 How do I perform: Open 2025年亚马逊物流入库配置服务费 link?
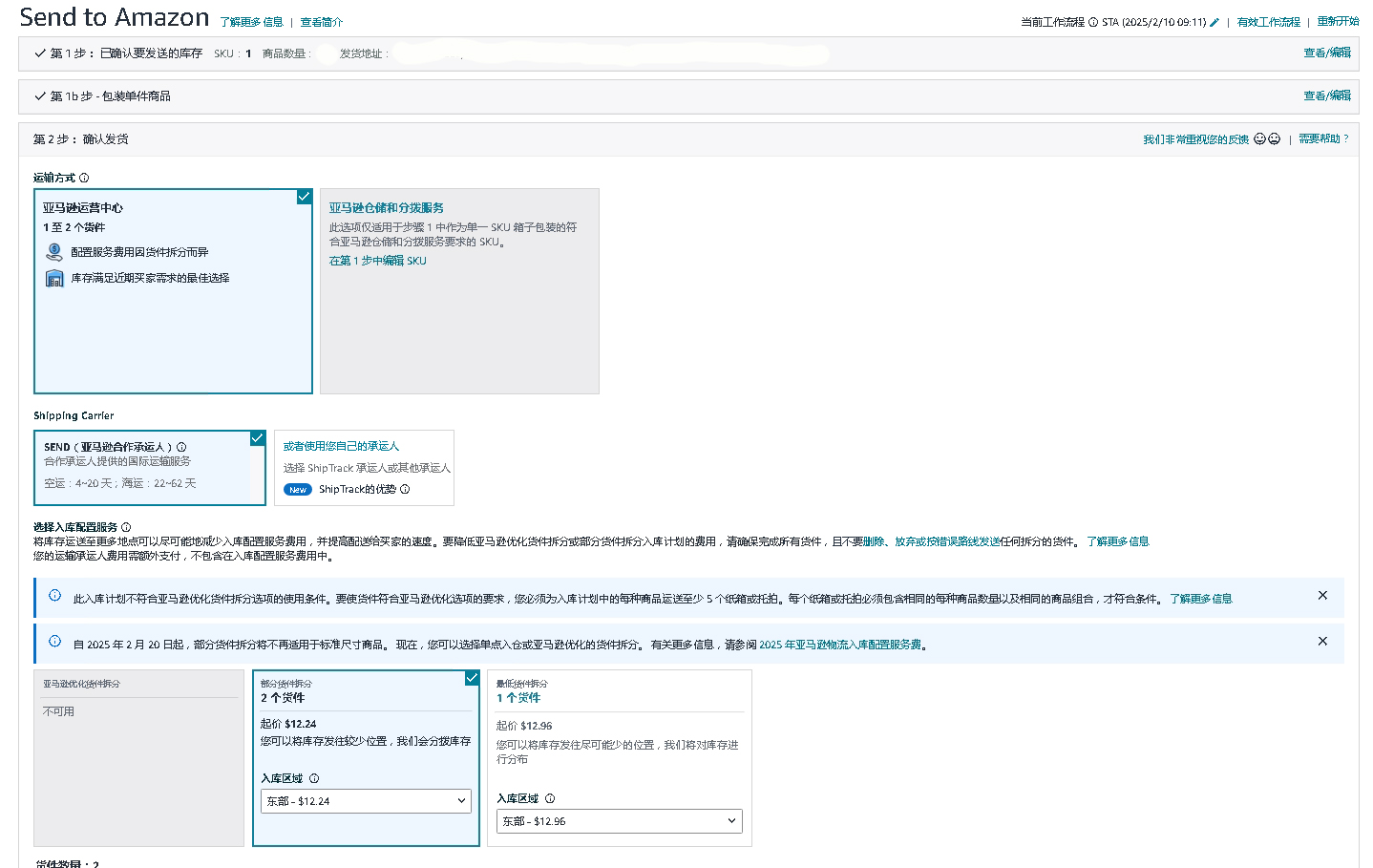[840, 645]
